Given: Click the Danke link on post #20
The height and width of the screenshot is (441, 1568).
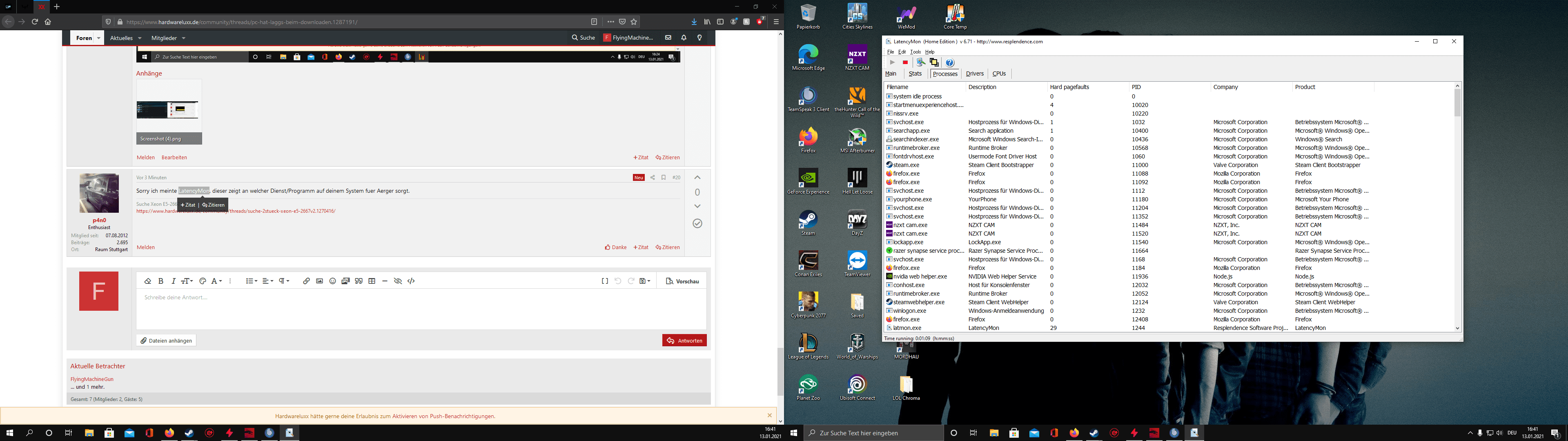Looking at the screenshot, I should 616,247.
